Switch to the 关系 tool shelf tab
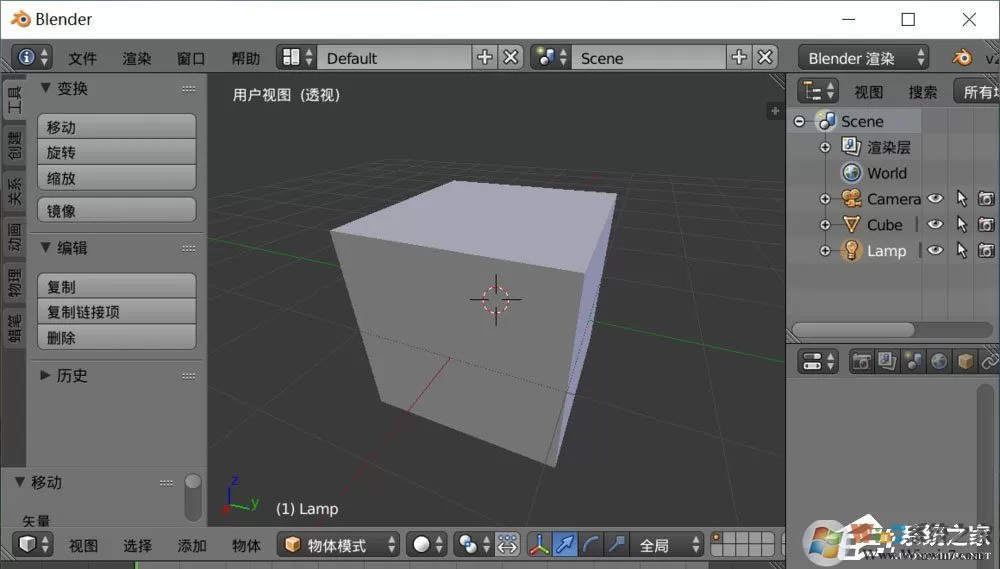Image resolution: width=1000 pixels, height=569 pixels. pyautogui.click(x=14, y=191)
